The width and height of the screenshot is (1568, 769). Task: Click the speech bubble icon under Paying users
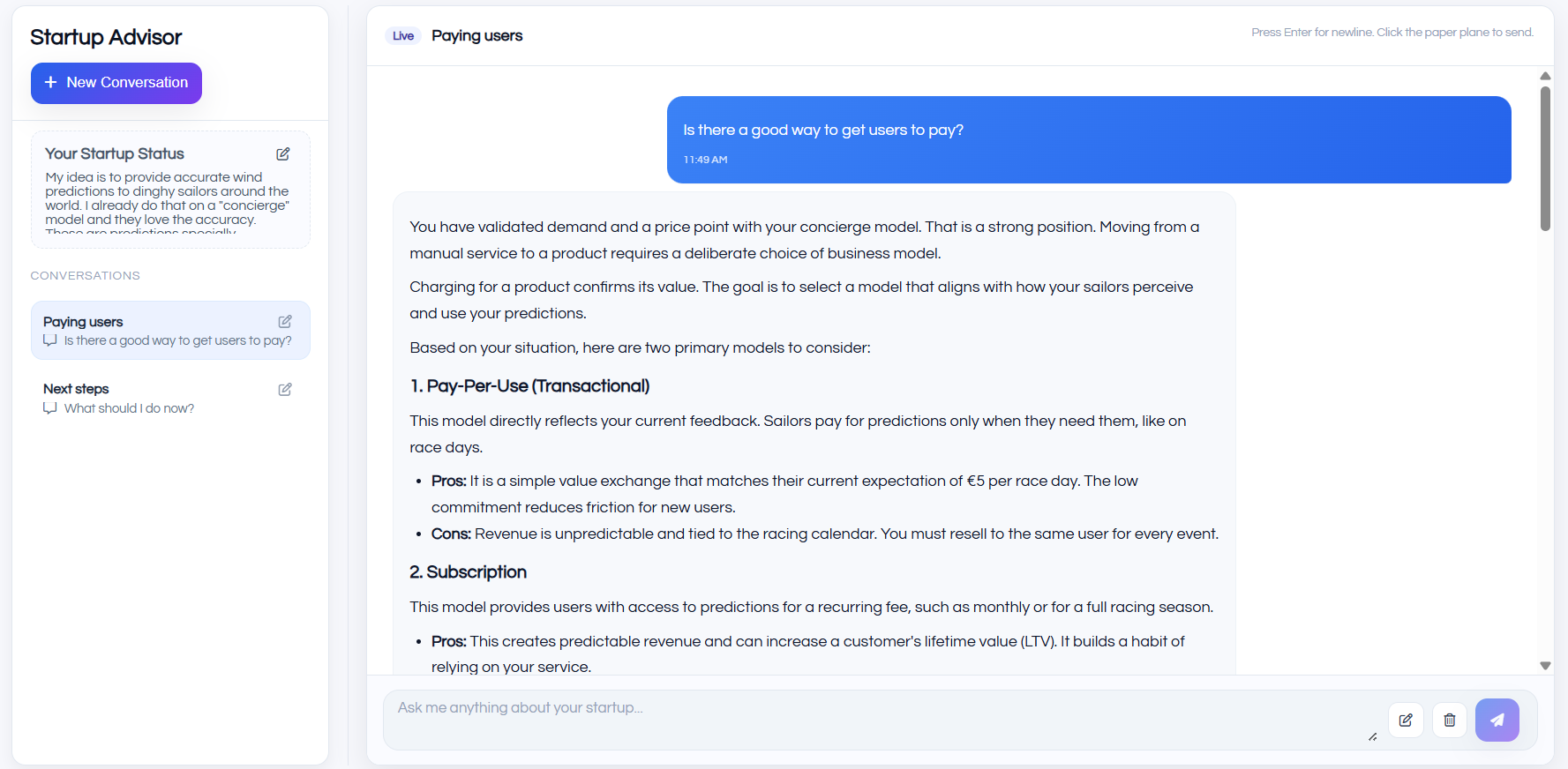[x=50, y=340]
